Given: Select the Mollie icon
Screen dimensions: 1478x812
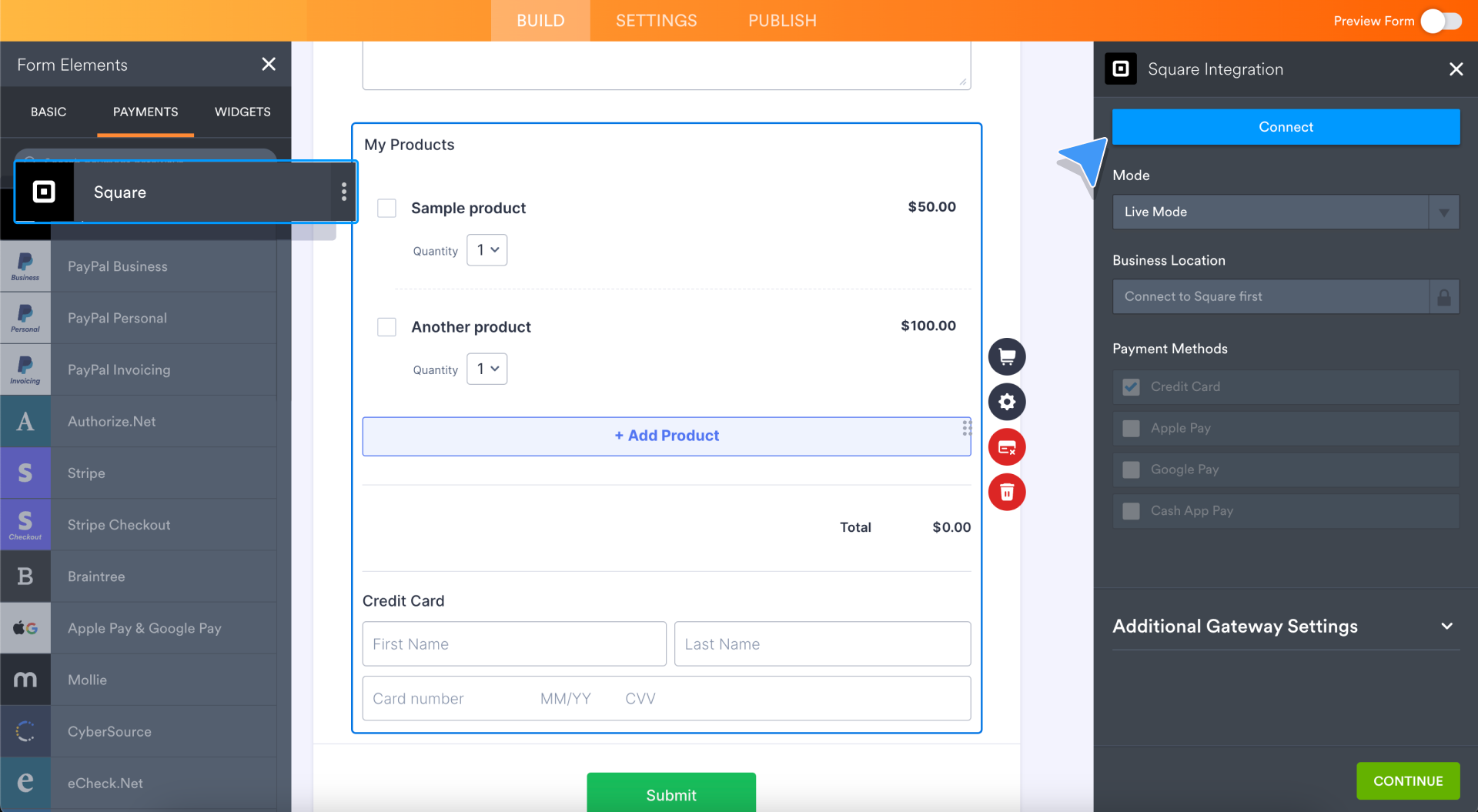Looking at the screenshot, I should coord(25,680).
